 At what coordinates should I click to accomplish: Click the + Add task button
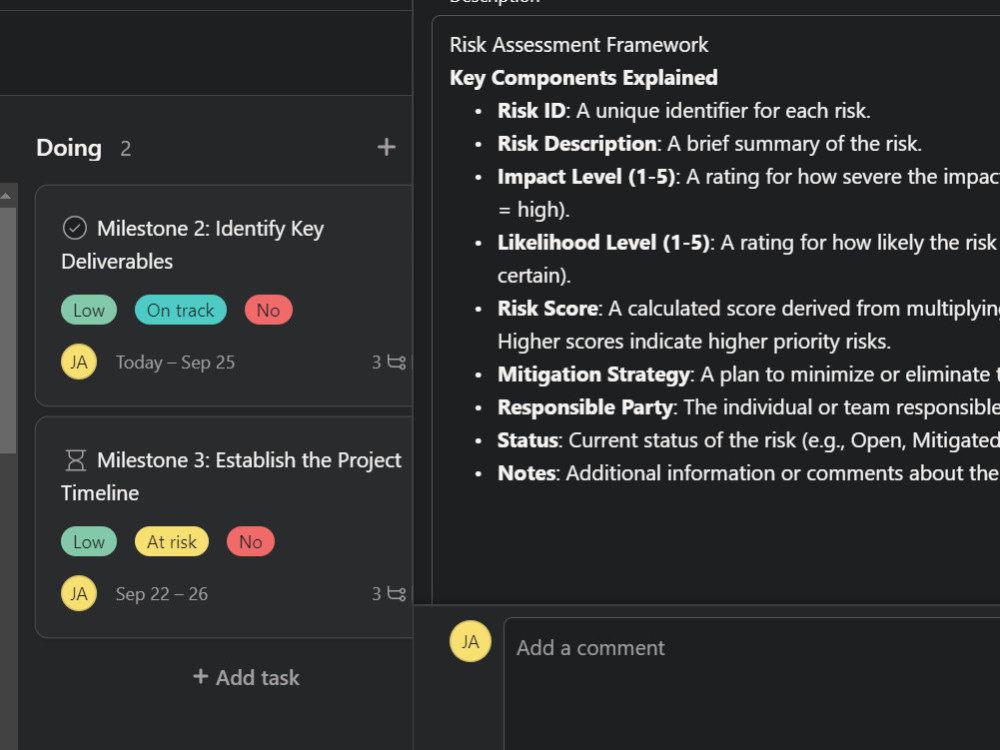click(x=245, y=677)
